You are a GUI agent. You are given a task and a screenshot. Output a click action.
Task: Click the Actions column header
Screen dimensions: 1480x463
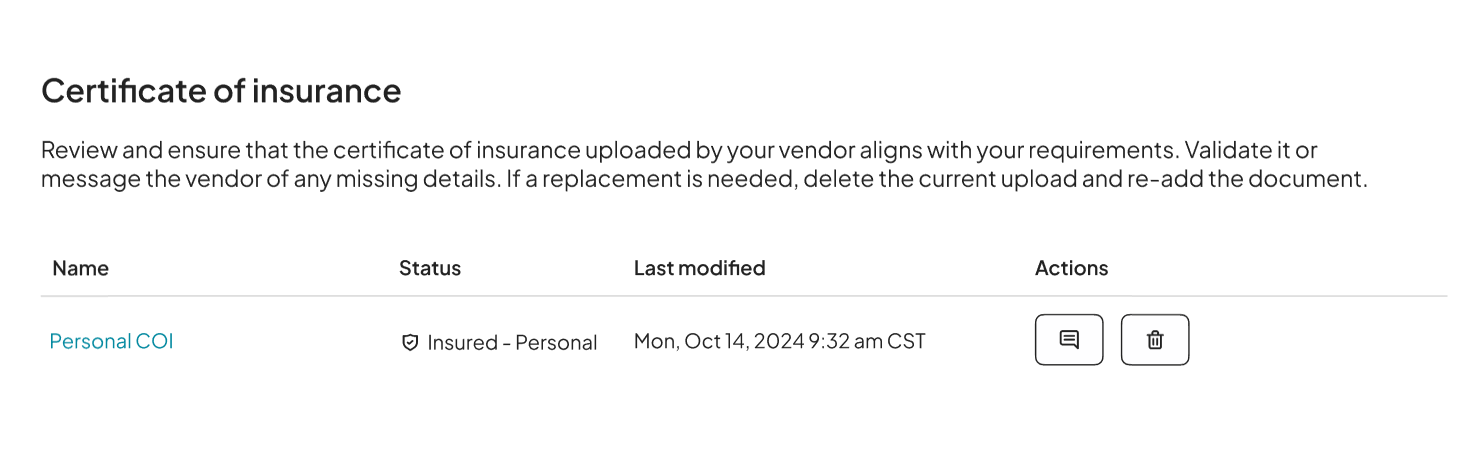[1071, 268]
